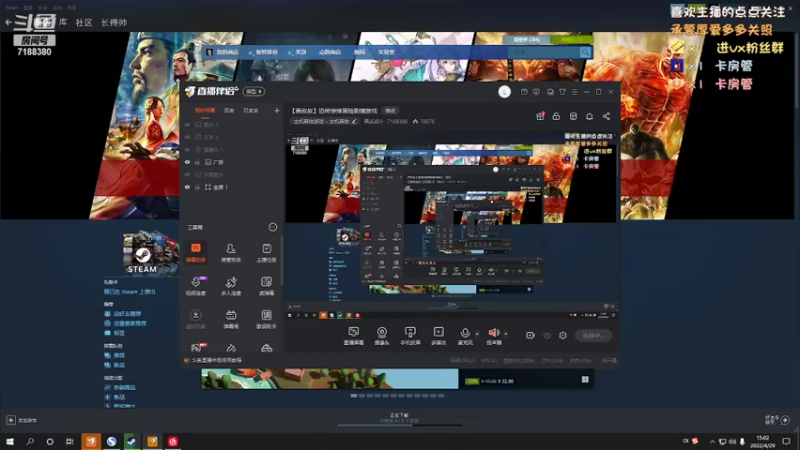Click the share icon in stream header
Screen dimensions: 800x450
click(606, 116)
